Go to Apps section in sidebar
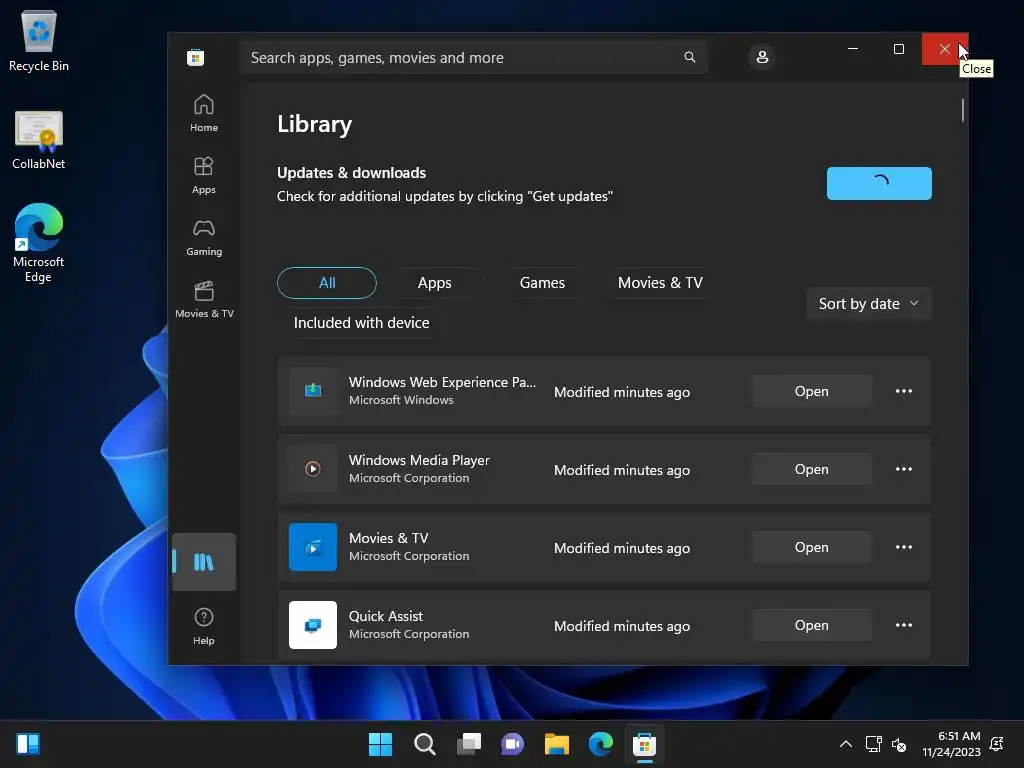Screen dimensions: 1024x768 (x=204, y=176)
